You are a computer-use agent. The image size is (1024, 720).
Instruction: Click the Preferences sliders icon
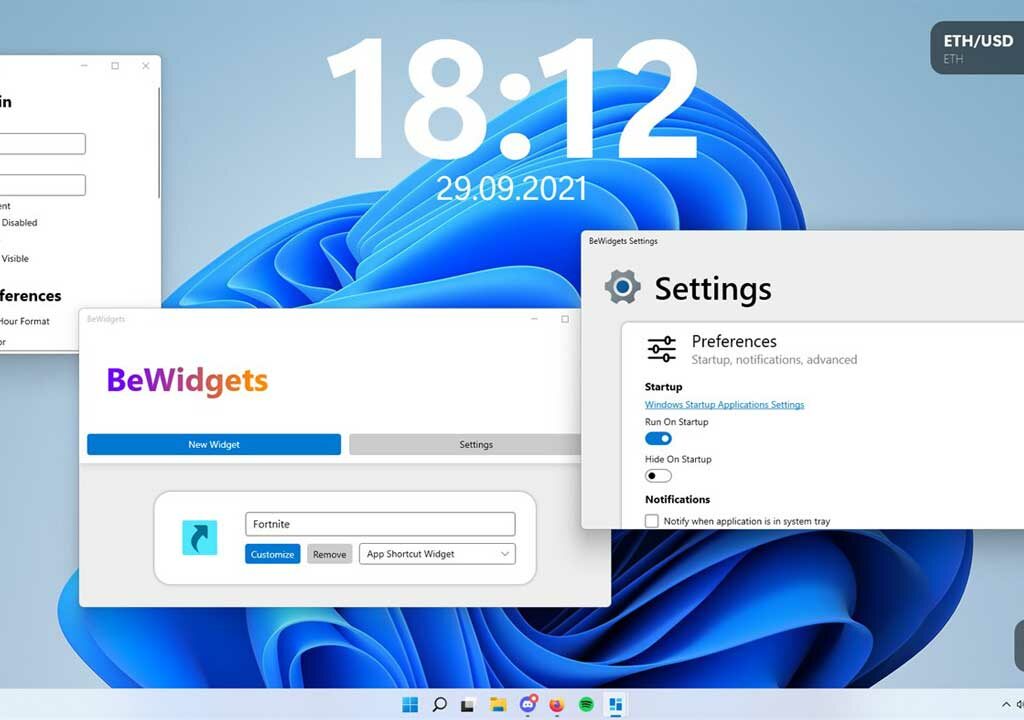point(660,349)
